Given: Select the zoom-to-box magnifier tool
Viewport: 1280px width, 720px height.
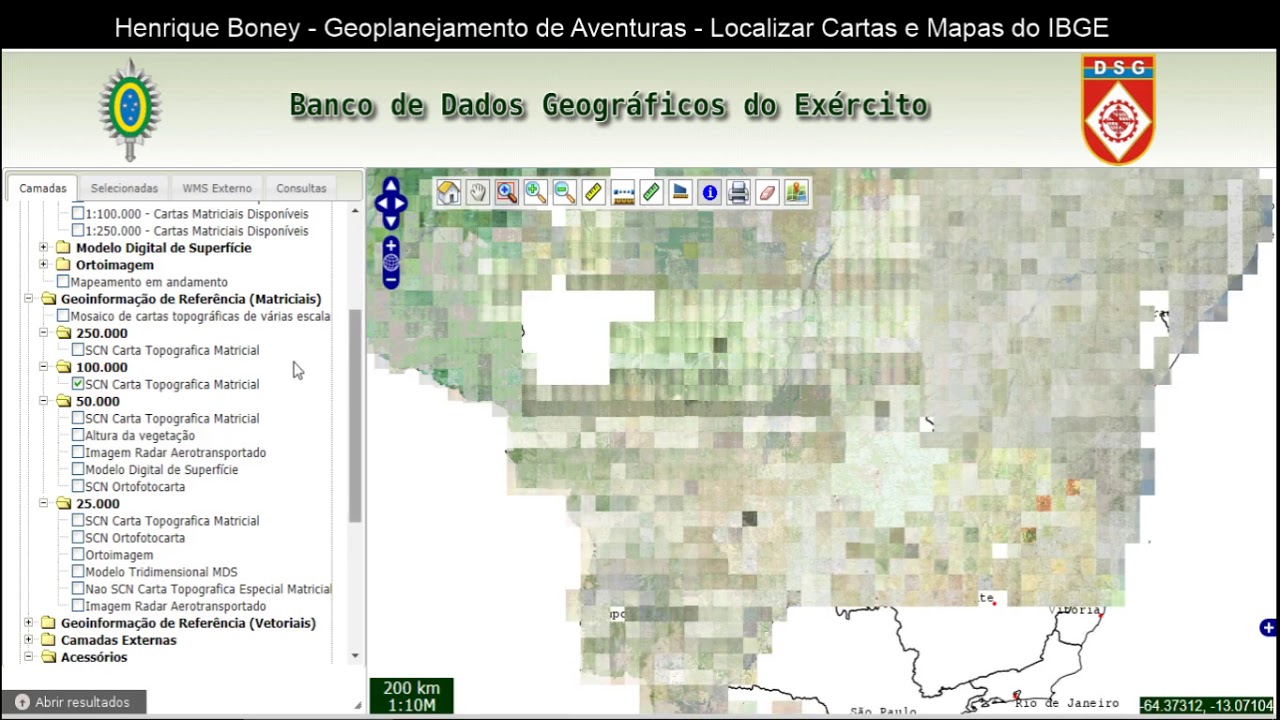Looking at the screenshot, I should click(507, 192).
